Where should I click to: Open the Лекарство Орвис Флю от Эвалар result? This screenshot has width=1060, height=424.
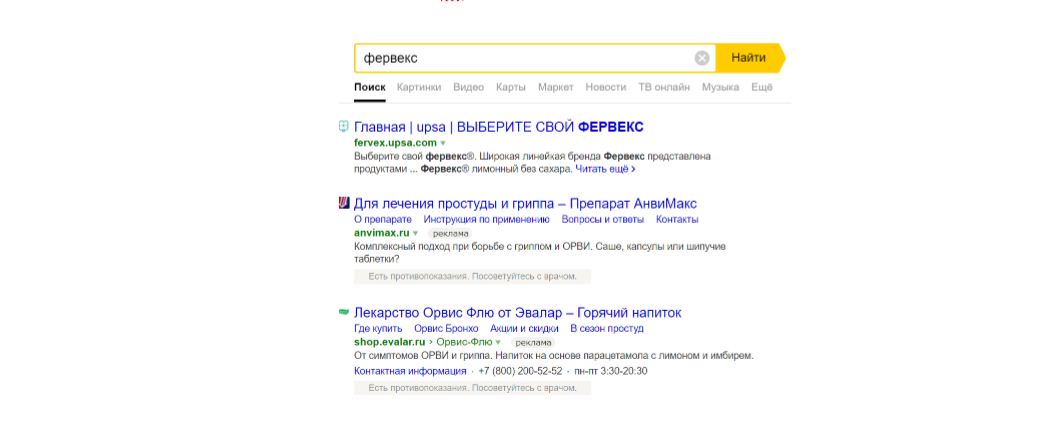(x=518, y=313)
